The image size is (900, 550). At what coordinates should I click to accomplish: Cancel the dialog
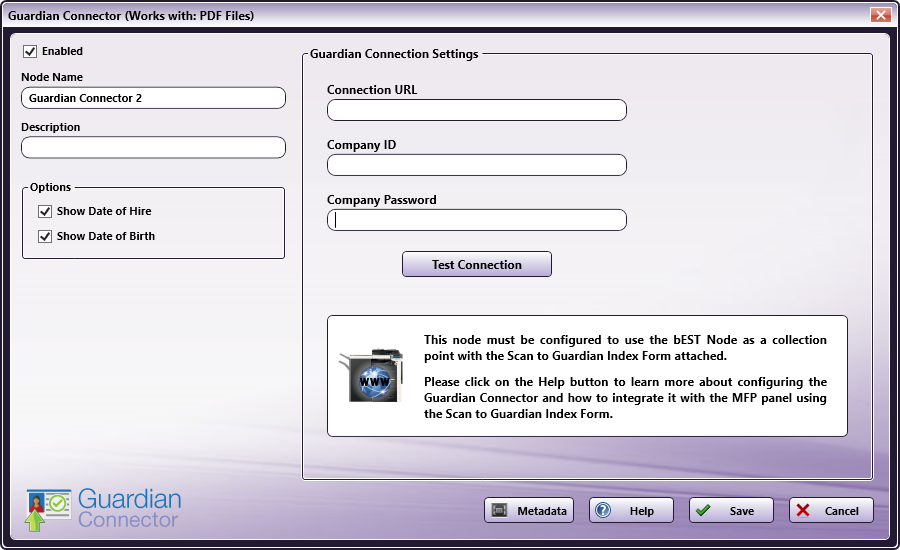pyautogui.click(x=831, y=510)
